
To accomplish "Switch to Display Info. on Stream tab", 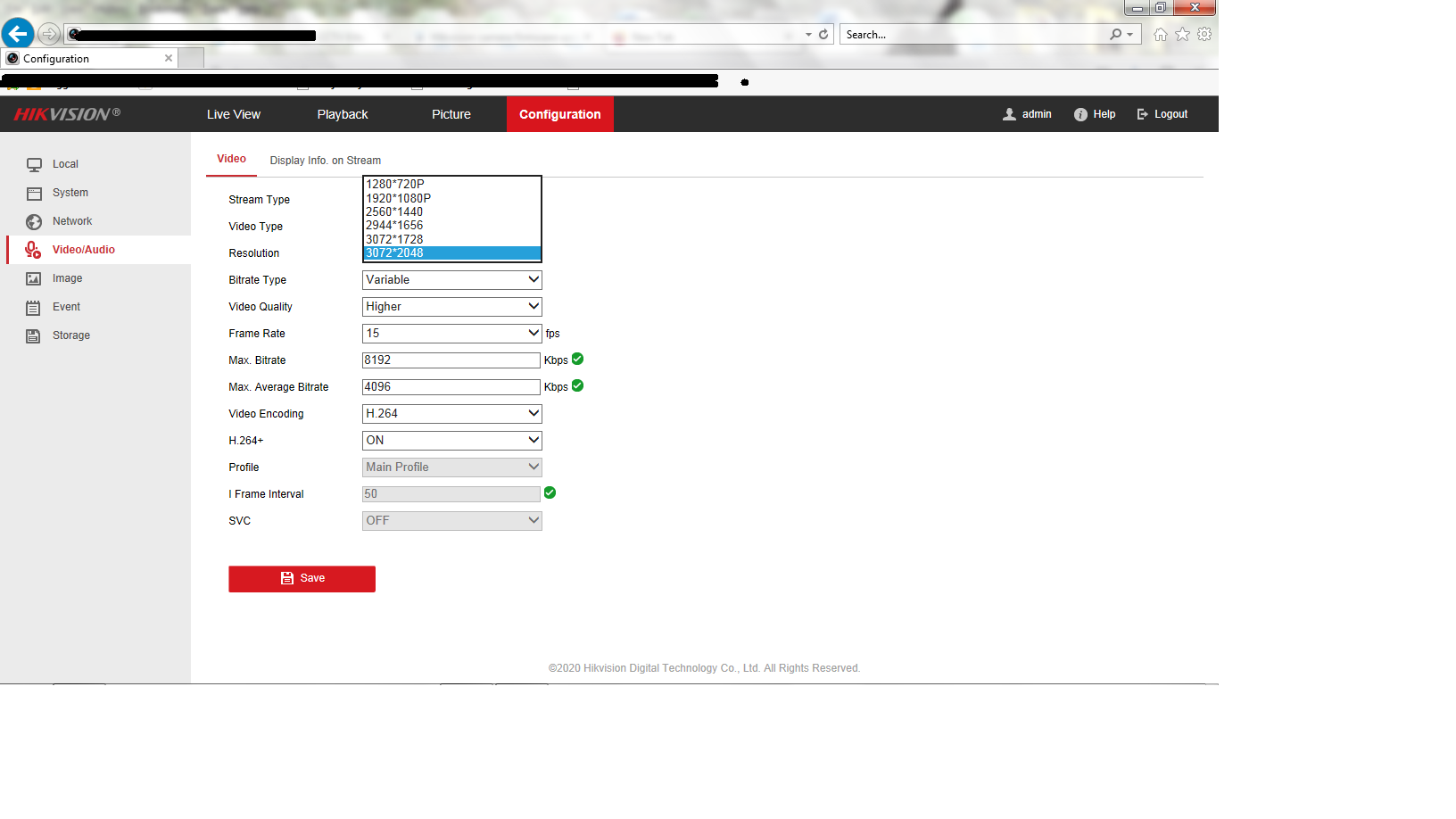I will pyautogui.click(x=325, y=161).
